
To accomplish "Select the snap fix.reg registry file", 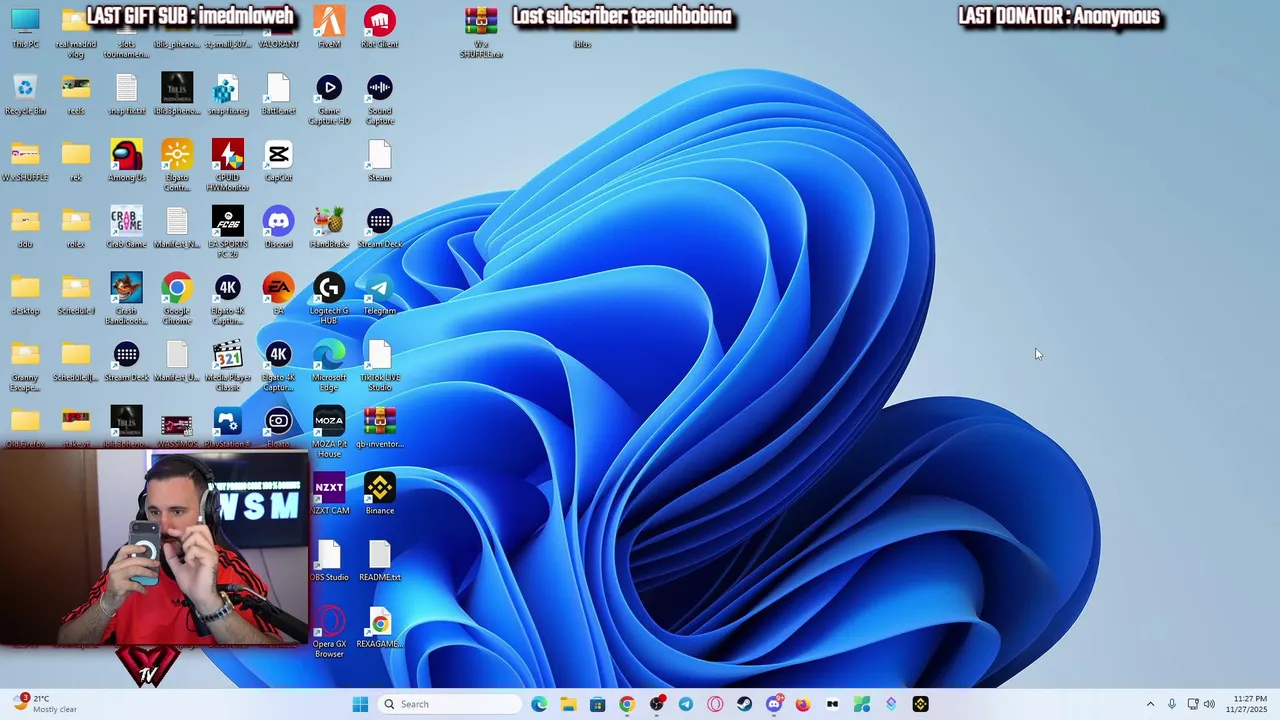I will coord(228,96).
